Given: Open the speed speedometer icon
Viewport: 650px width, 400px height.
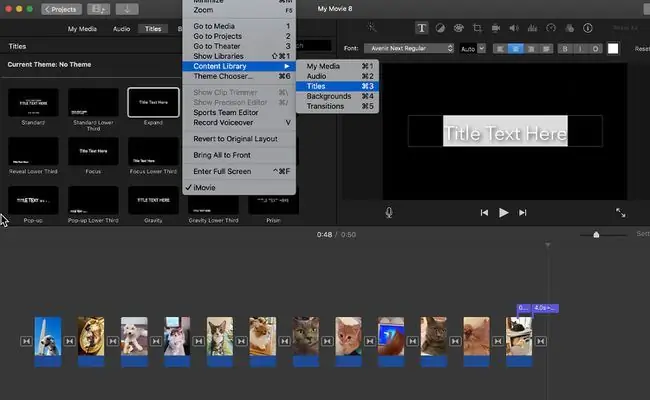Looking at the screenshot, I should 551,28.
